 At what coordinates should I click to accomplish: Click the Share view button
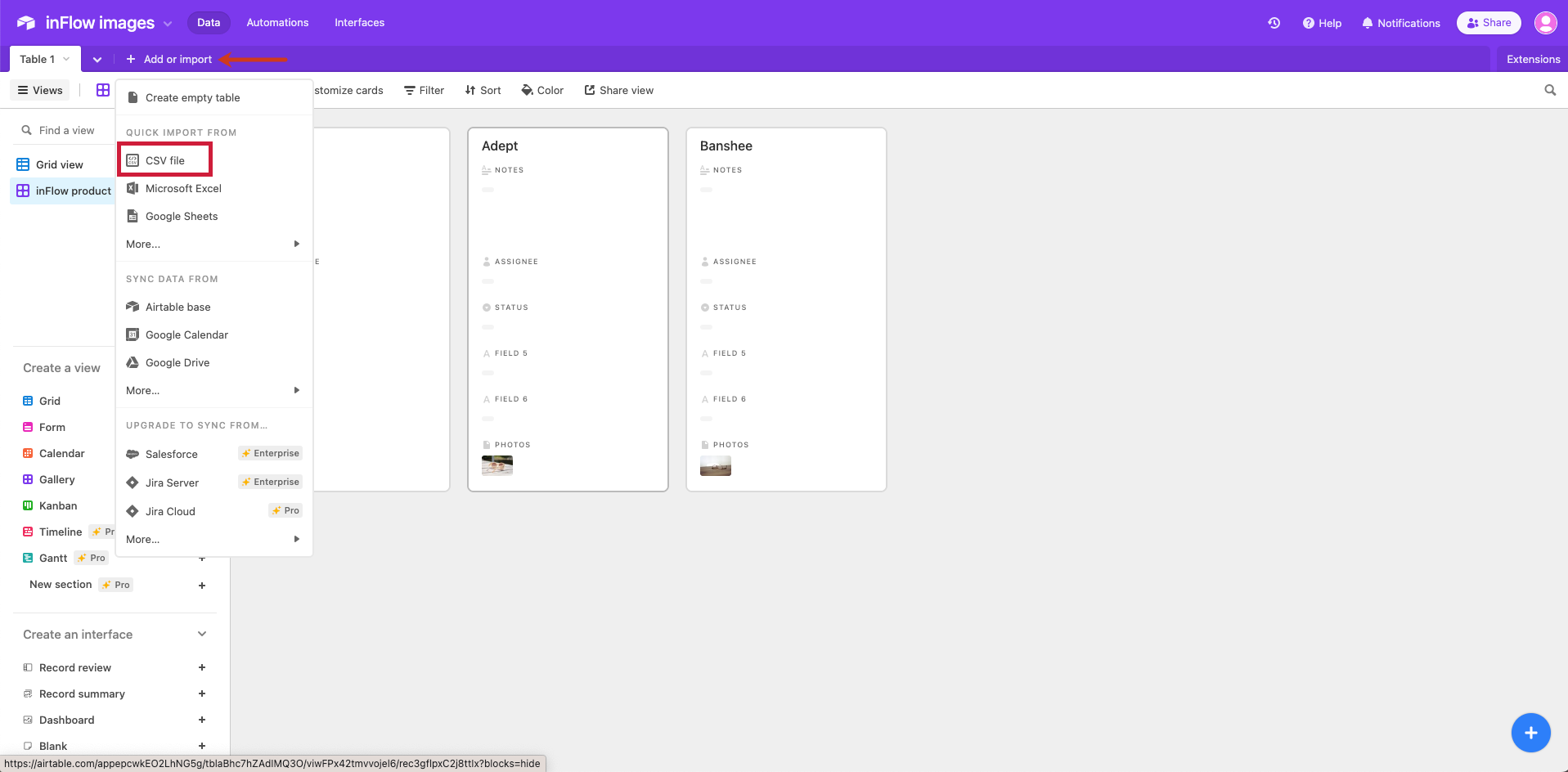click(619, 90)
